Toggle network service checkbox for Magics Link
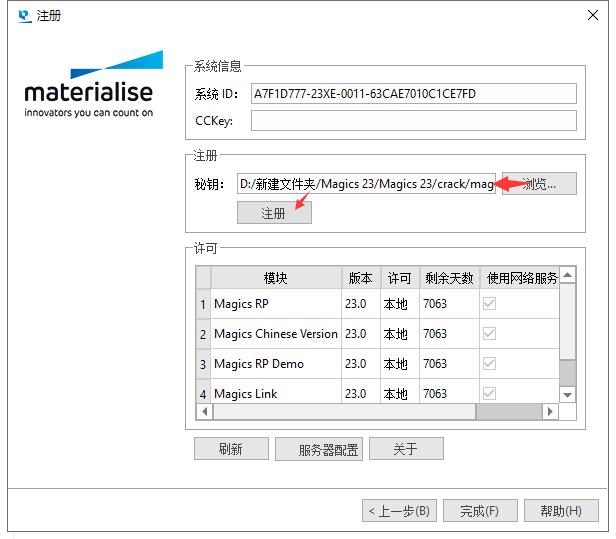The height and width of the screenshot is (539, 616). (489, 393)
